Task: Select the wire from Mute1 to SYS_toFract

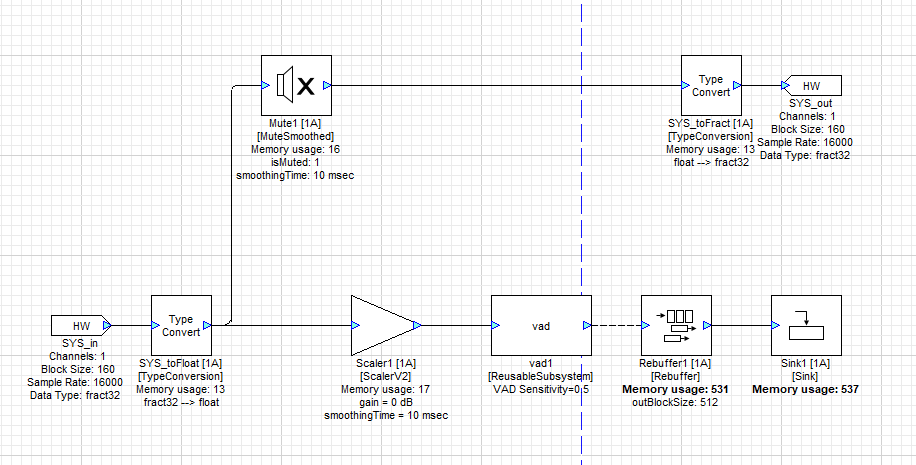Action: (500, 86)
